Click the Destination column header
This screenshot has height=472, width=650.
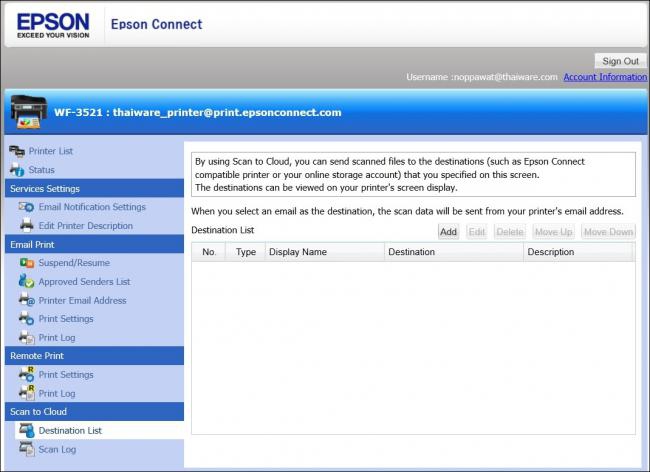tap(454, 252)
